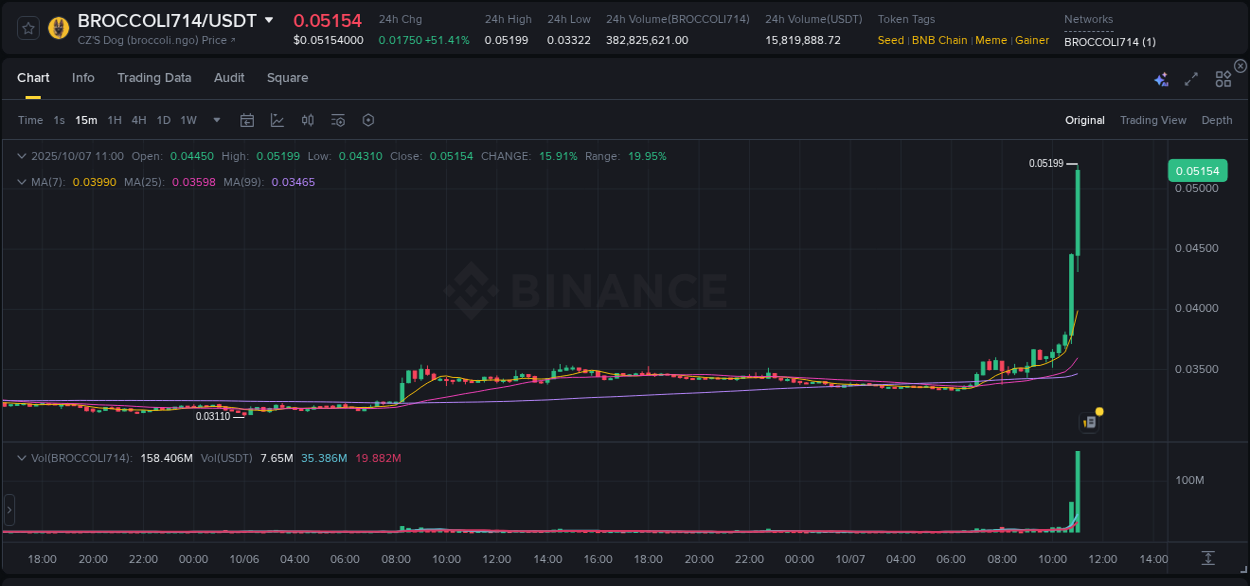Expand the left side panel arrow
The width and height of the screenshot is (1250, 586).
(x=9, y=510)
